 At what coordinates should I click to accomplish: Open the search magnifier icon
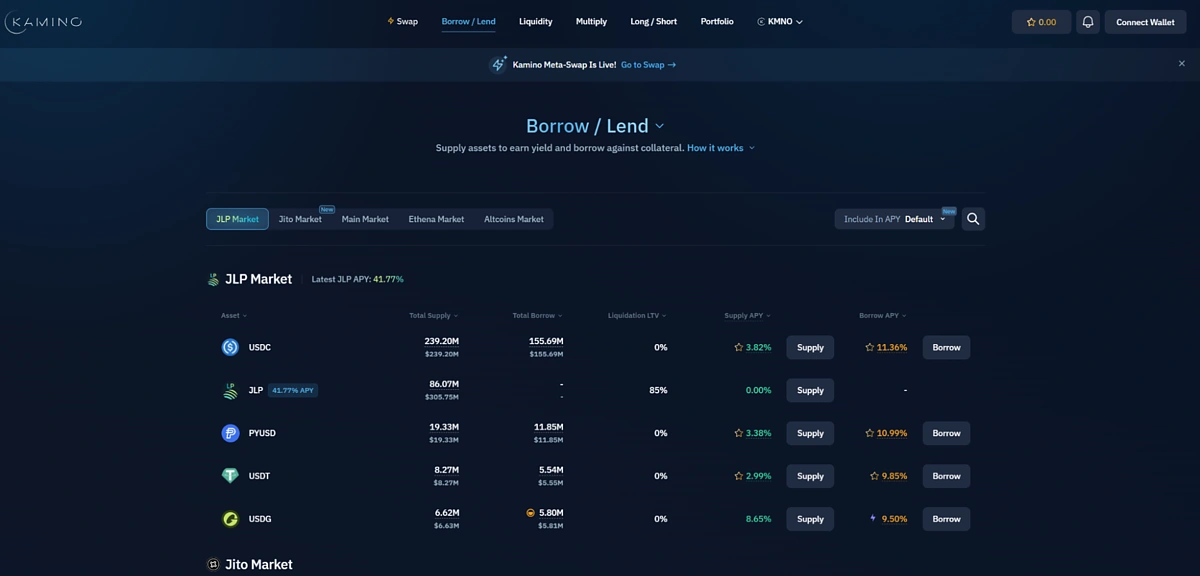(x=973, y=219)
